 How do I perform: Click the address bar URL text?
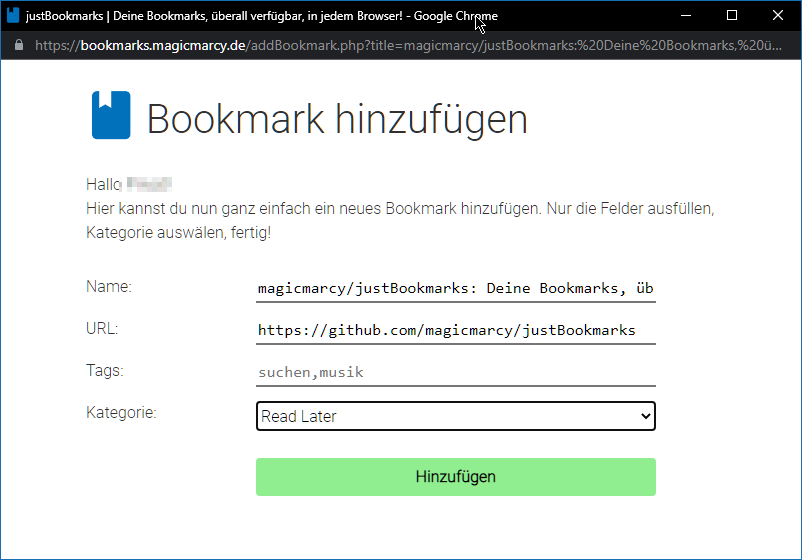pos(408,46)
